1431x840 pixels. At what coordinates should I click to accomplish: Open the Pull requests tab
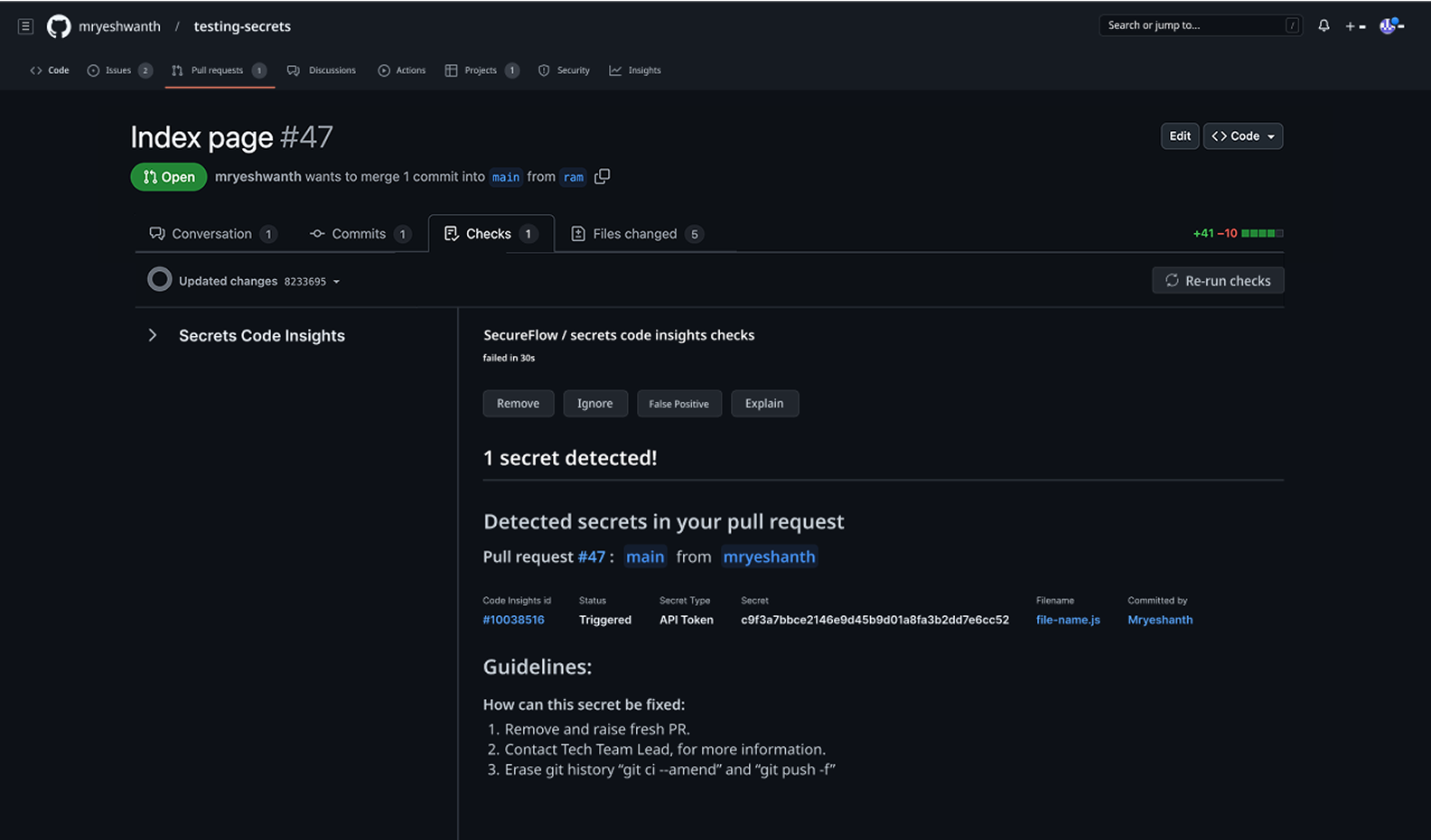point(219,70)
